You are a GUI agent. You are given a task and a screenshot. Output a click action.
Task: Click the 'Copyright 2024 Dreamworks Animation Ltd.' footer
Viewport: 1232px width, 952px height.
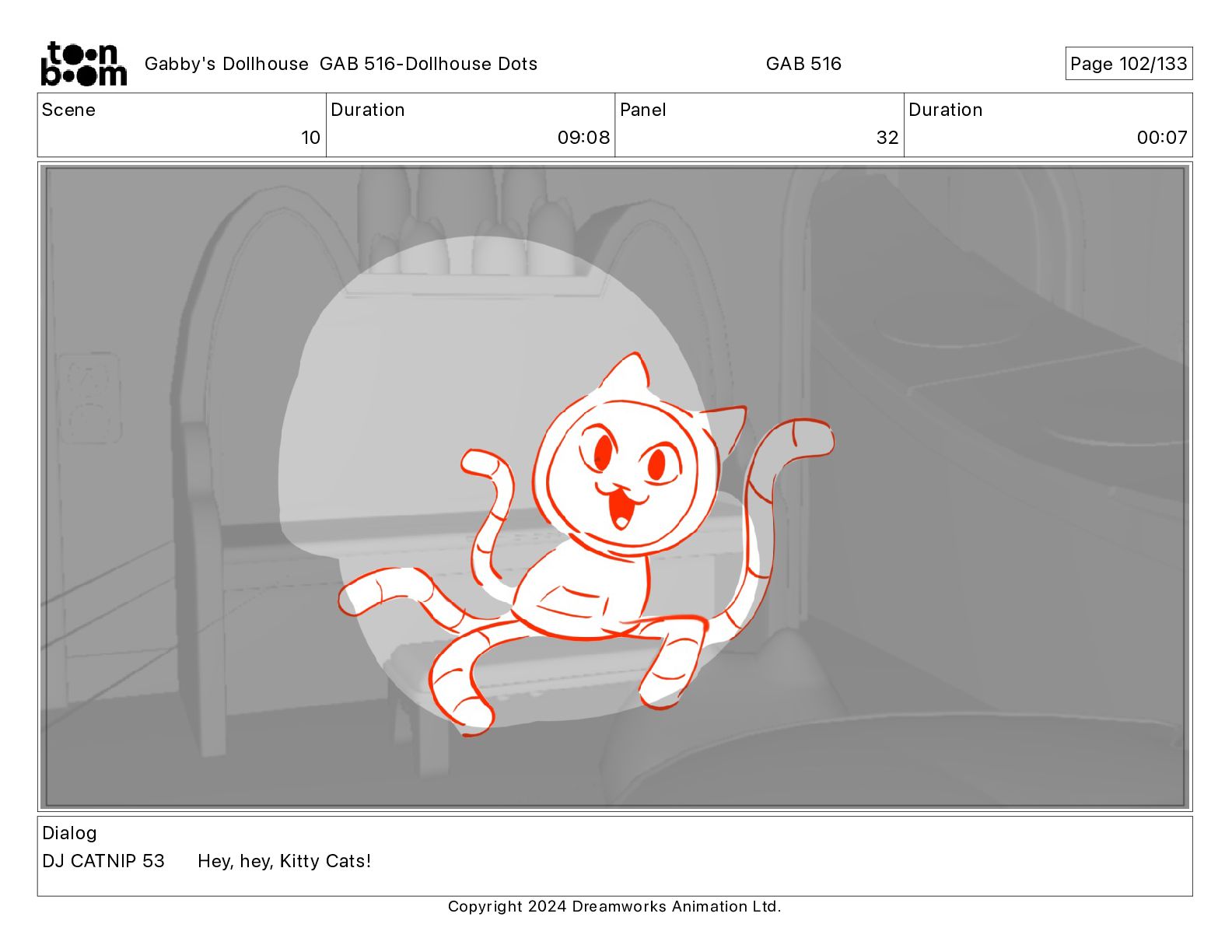click(x=614, y=906)
